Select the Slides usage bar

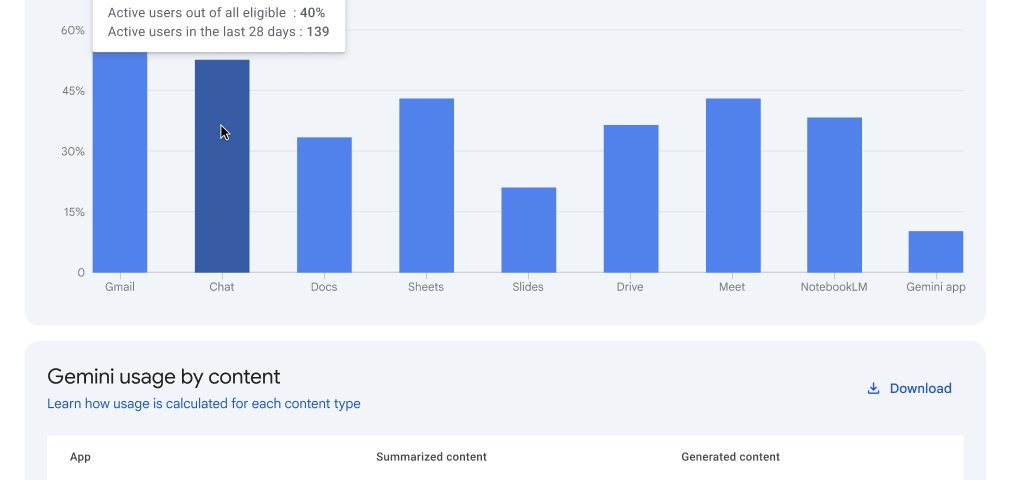(x=529, y=230)
